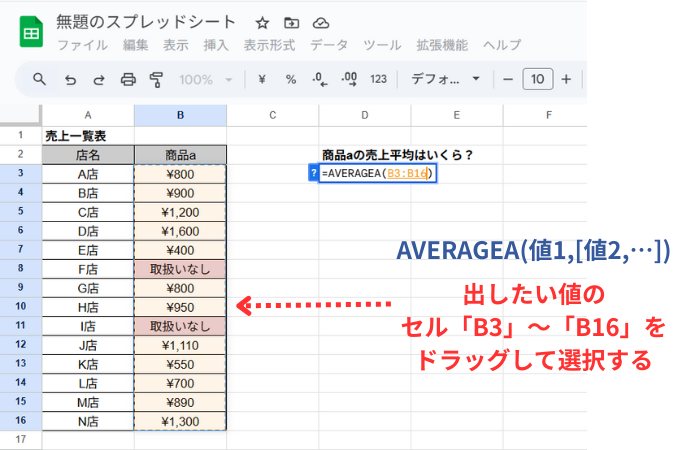Click the ¥900 cell
684x450 pixels.
[x=180, y=193]
